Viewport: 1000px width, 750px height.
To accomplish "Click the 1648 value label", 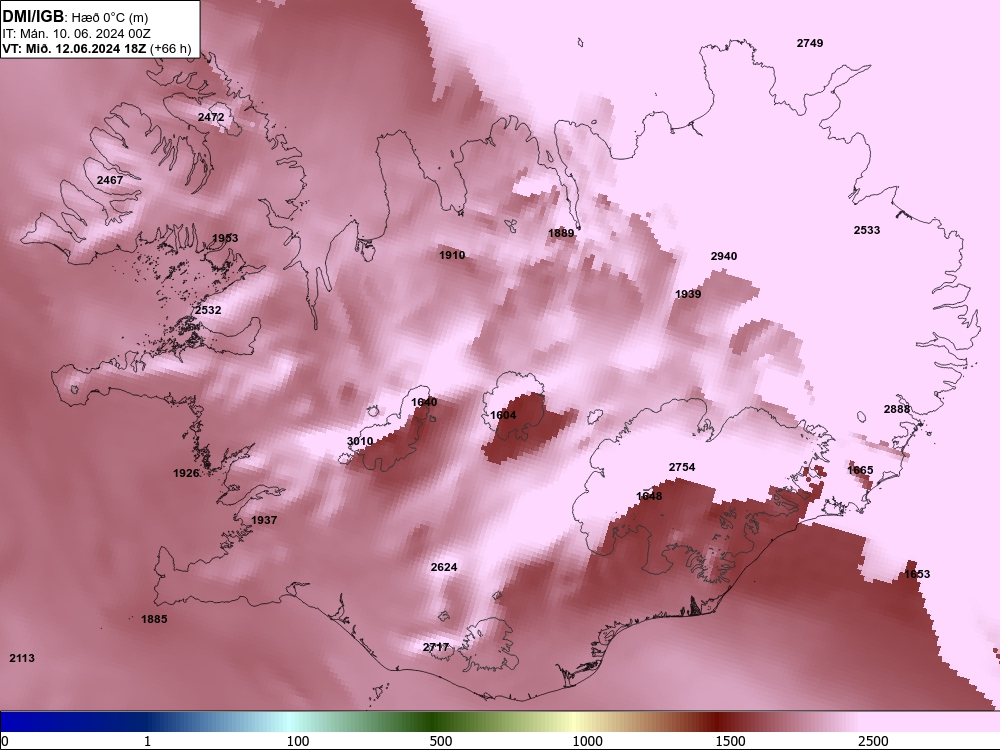I will coord(649,496).
